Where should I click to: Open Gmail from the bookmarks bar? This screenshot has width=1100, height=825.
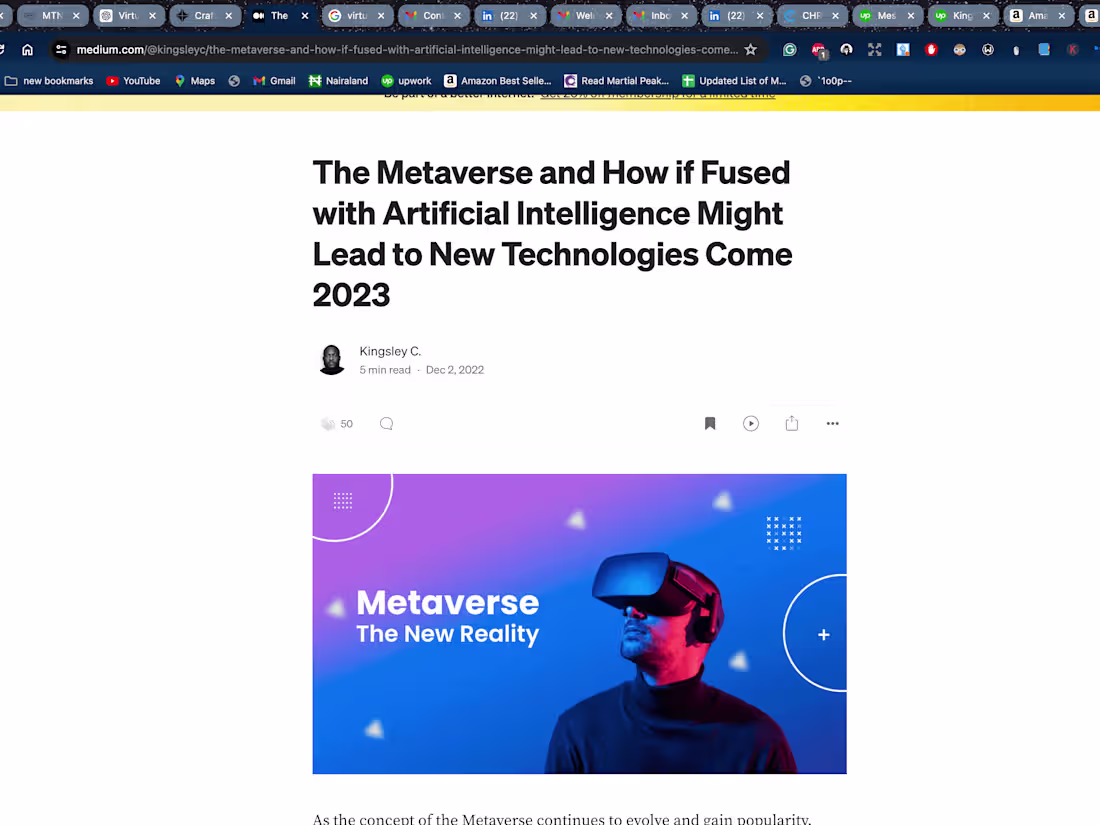coord(273,81)
